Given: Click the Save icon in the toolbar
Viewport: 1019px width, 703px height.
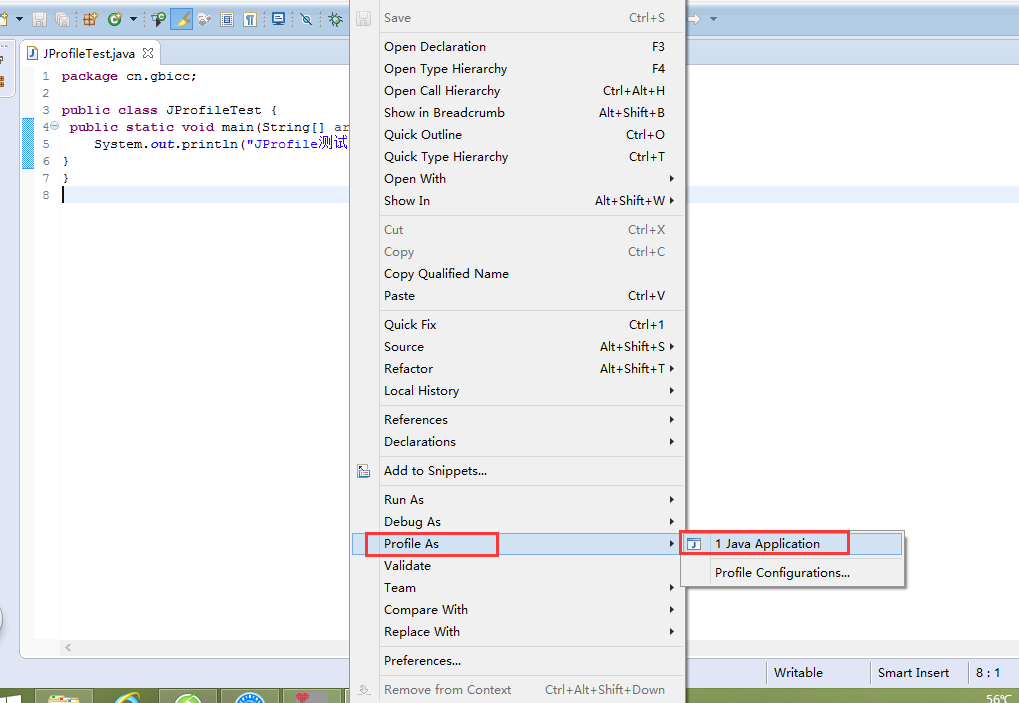Looking at the screenshot, I should tap(39, 18).
